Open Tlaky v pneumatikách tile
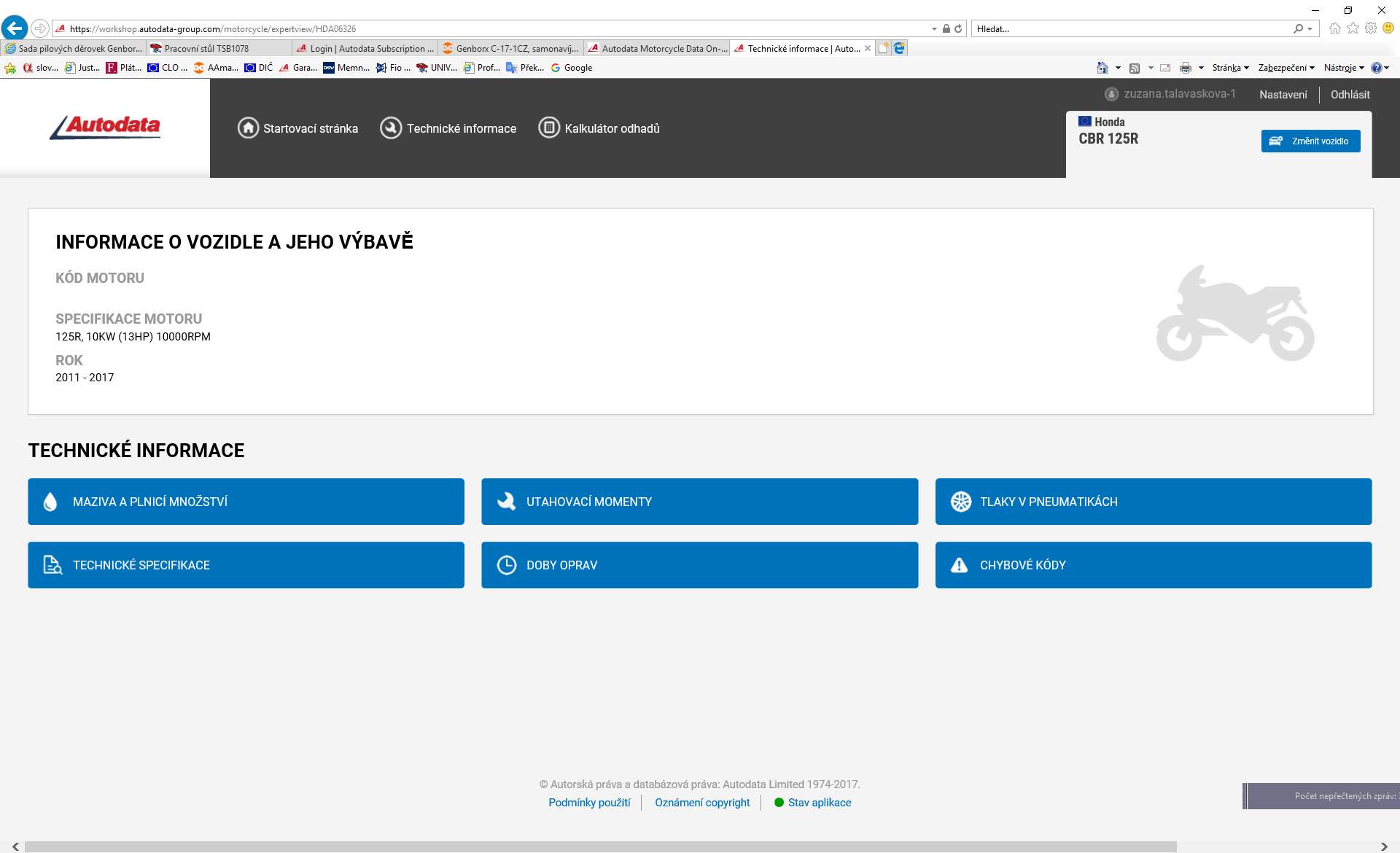 click(x=1153, y=502)
